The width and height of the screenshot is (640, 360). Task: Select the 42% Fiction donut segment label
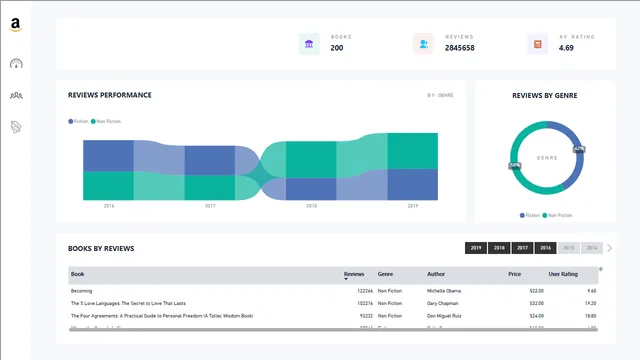[x=579, y=149]
